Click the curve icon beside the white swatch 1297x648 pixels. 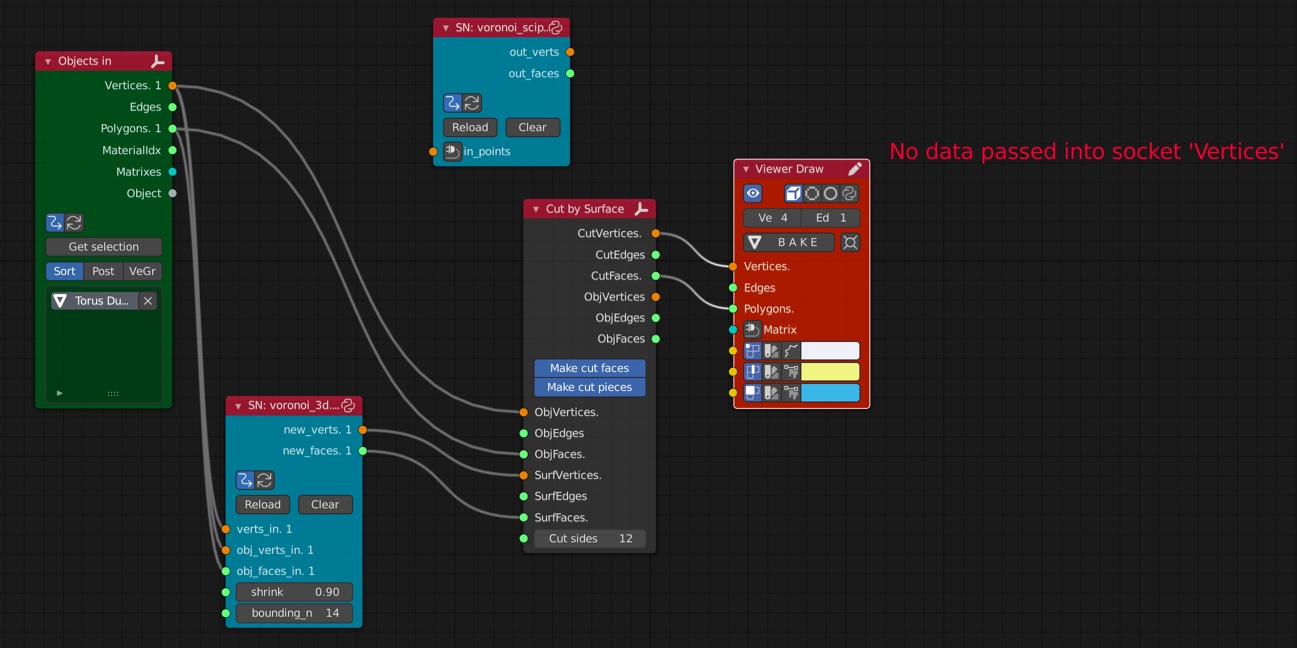[790, 351]
